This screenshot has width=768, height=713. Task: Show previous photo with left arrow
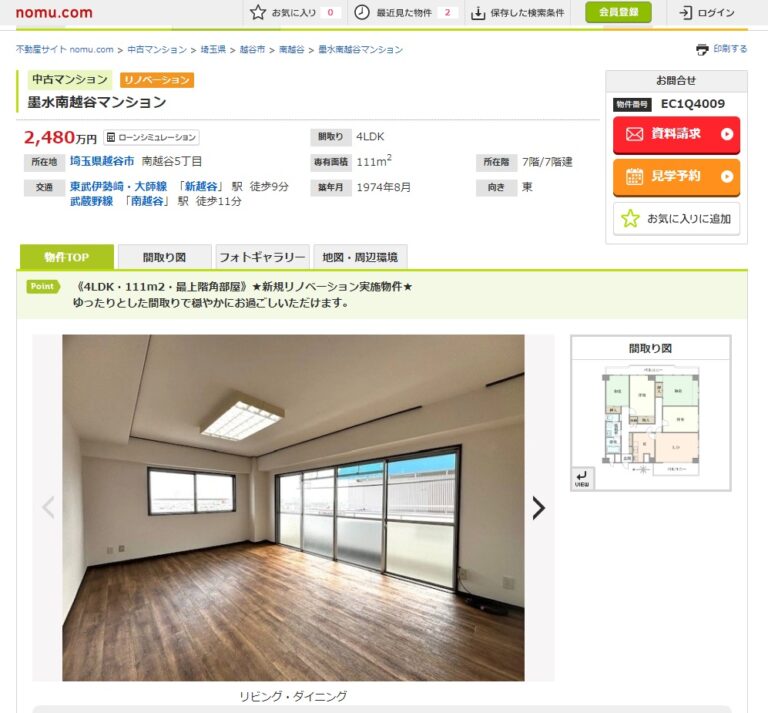tap(48, 507)
